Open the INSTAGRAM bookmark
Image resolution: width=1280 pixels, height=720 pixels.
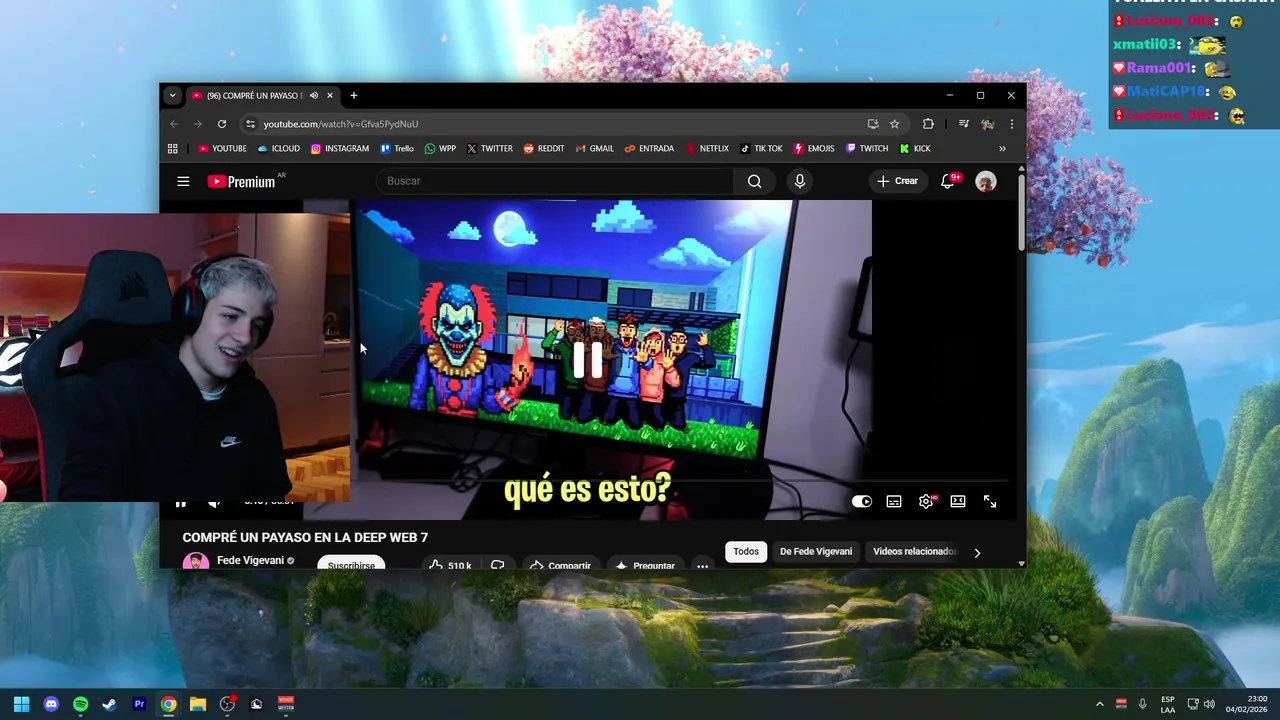340,149
